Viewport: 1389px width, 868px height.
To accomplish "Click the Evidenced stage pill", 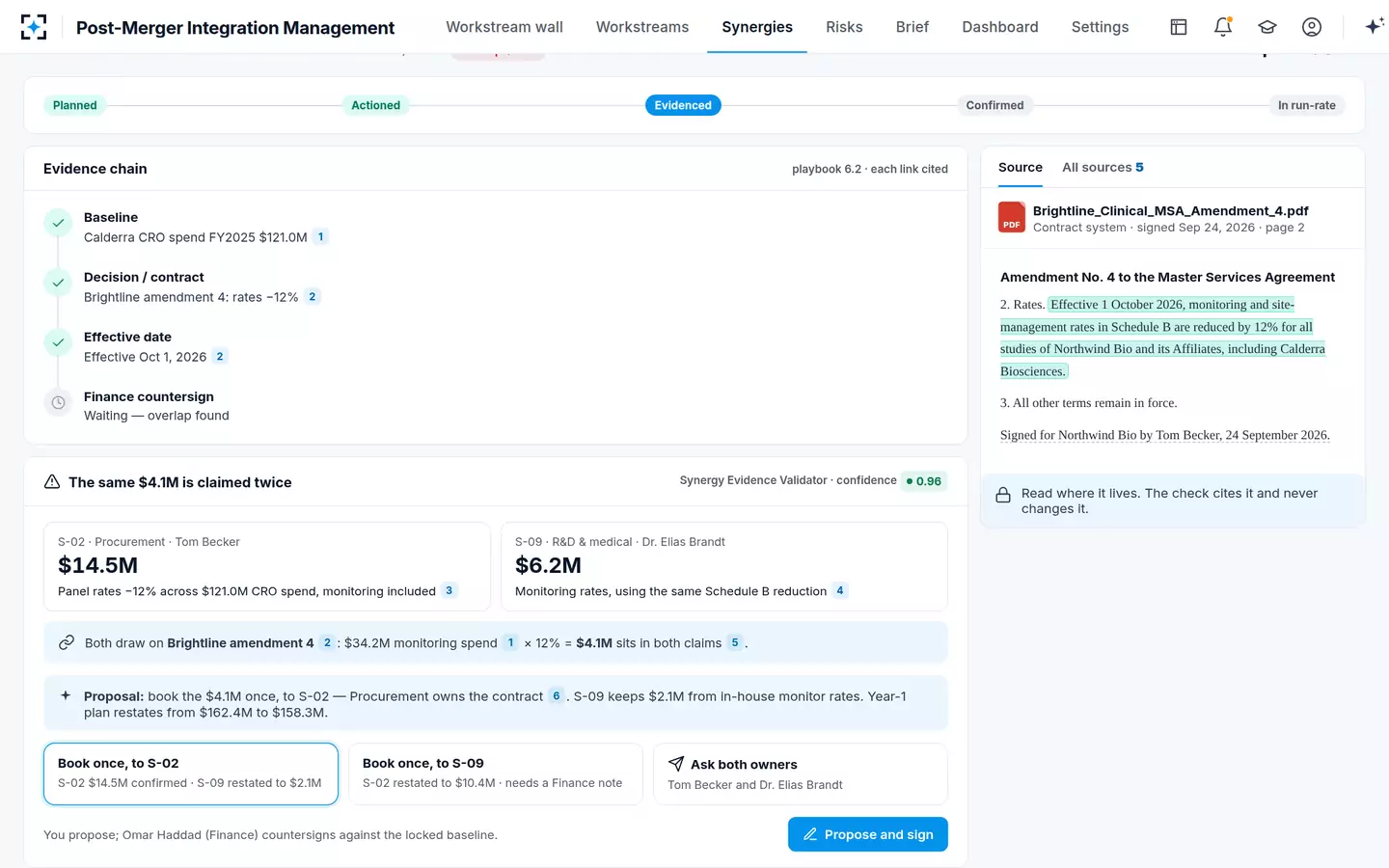I will (683, 105).
